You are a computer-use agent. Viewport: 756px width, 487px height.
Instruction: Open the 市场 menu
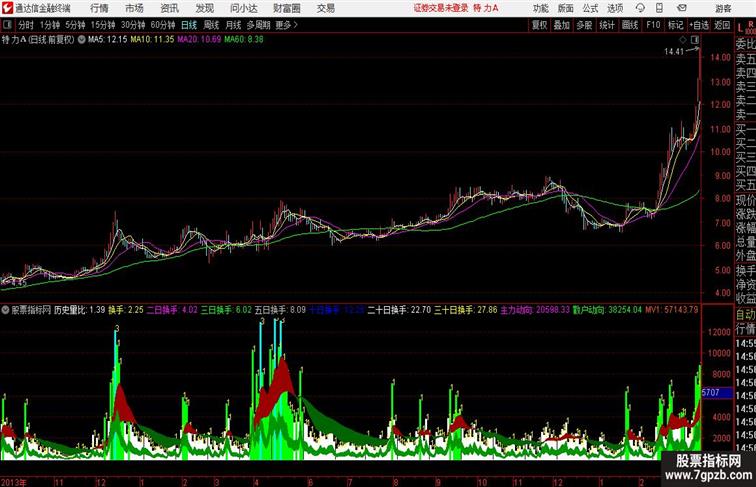[x=134, y=8]
